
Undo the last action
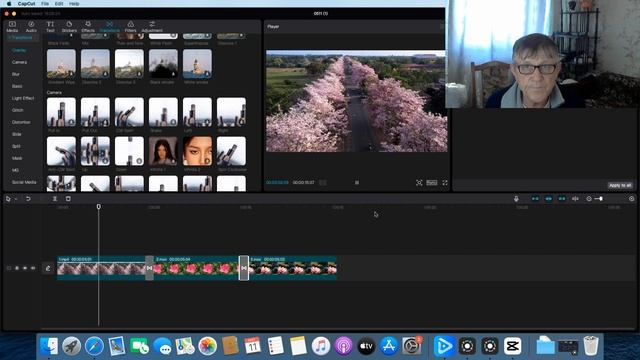28,199
